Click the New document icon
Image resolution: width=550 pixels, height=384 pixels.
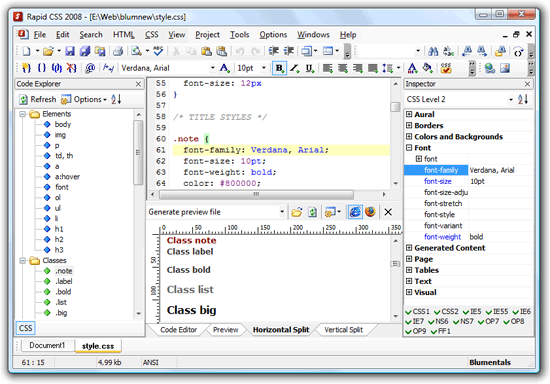pyautogui.click(x=27, y=51)
